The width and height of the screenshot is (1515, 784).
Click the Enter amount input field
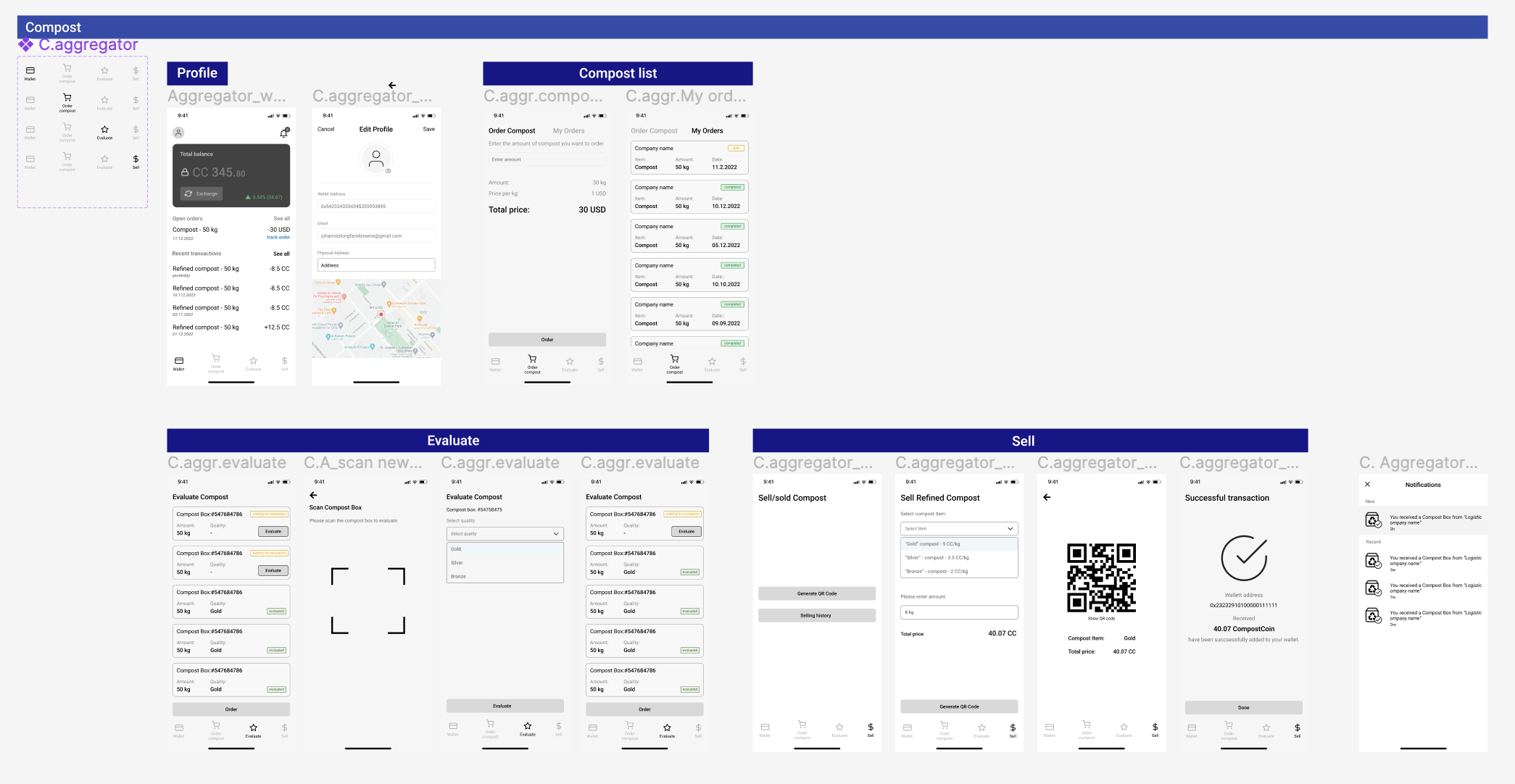(547, 159)
